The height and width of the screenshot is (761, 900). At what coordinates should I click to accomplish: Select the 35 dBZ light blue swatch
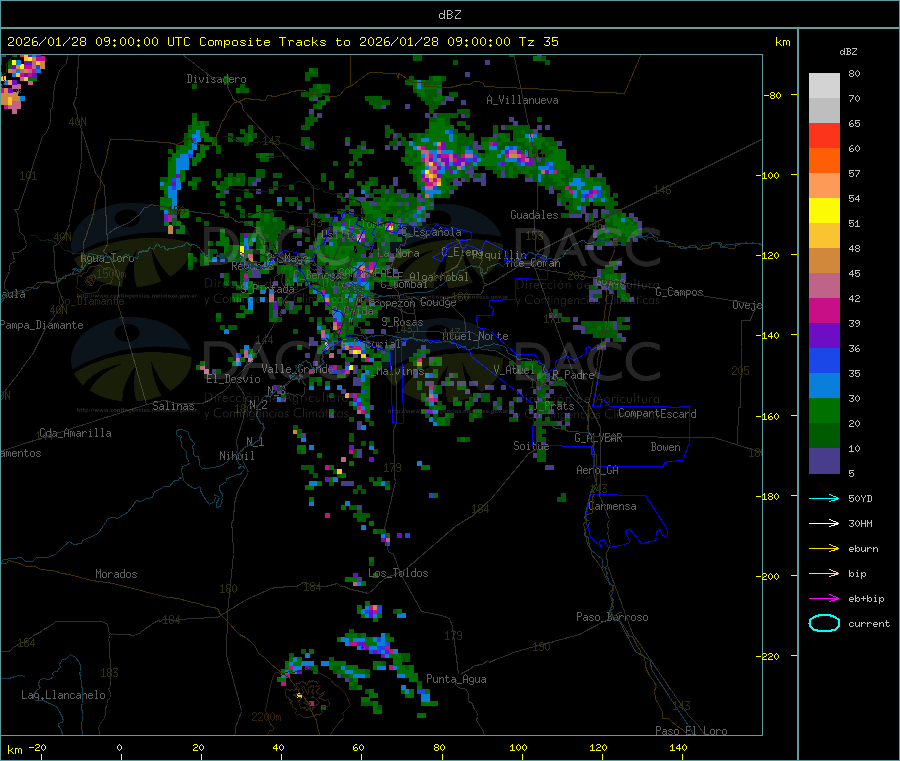pyautogui.click(x=824, y=386)
